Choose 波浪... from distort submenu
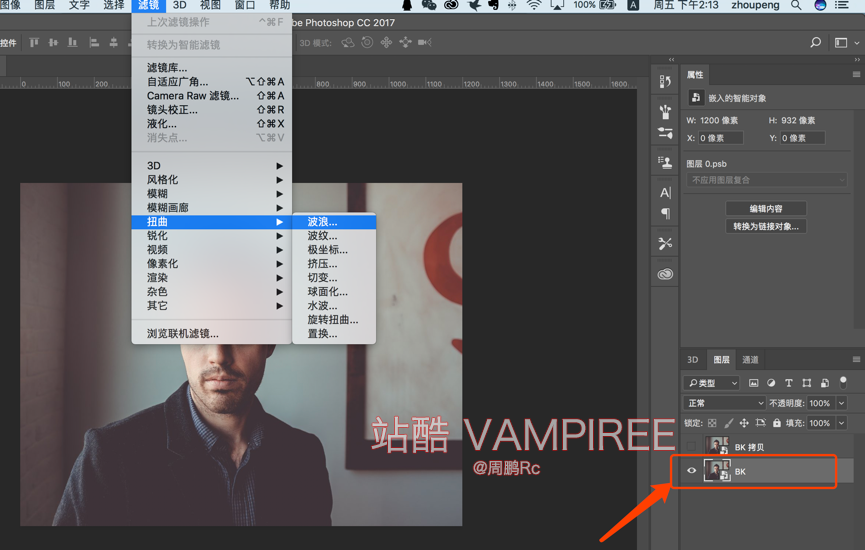Image resolution: width=865 pixels, height=550 pixels. click(x=334, y=222)
